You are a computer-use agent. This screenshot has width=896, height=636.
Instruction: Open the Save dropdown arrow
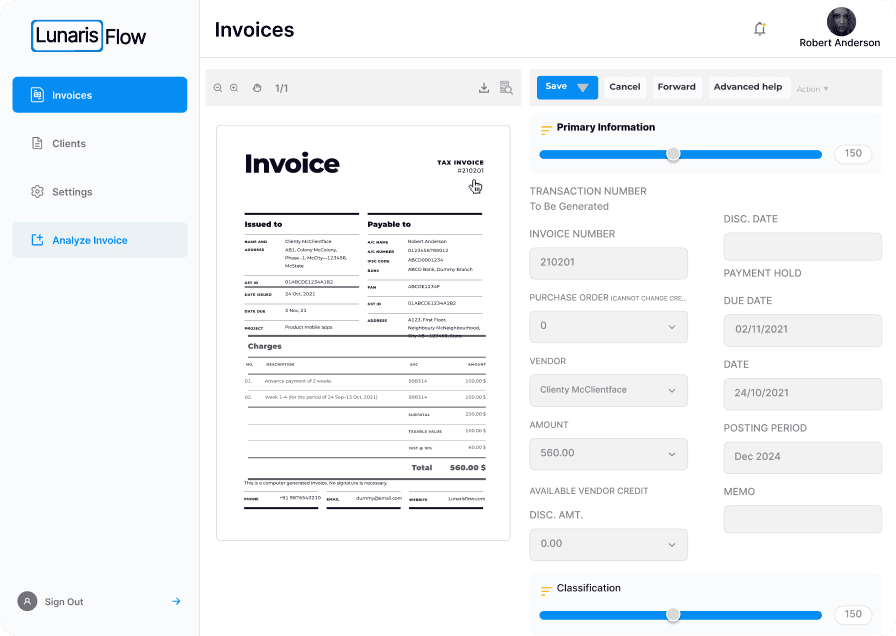[x=583, y=87]
